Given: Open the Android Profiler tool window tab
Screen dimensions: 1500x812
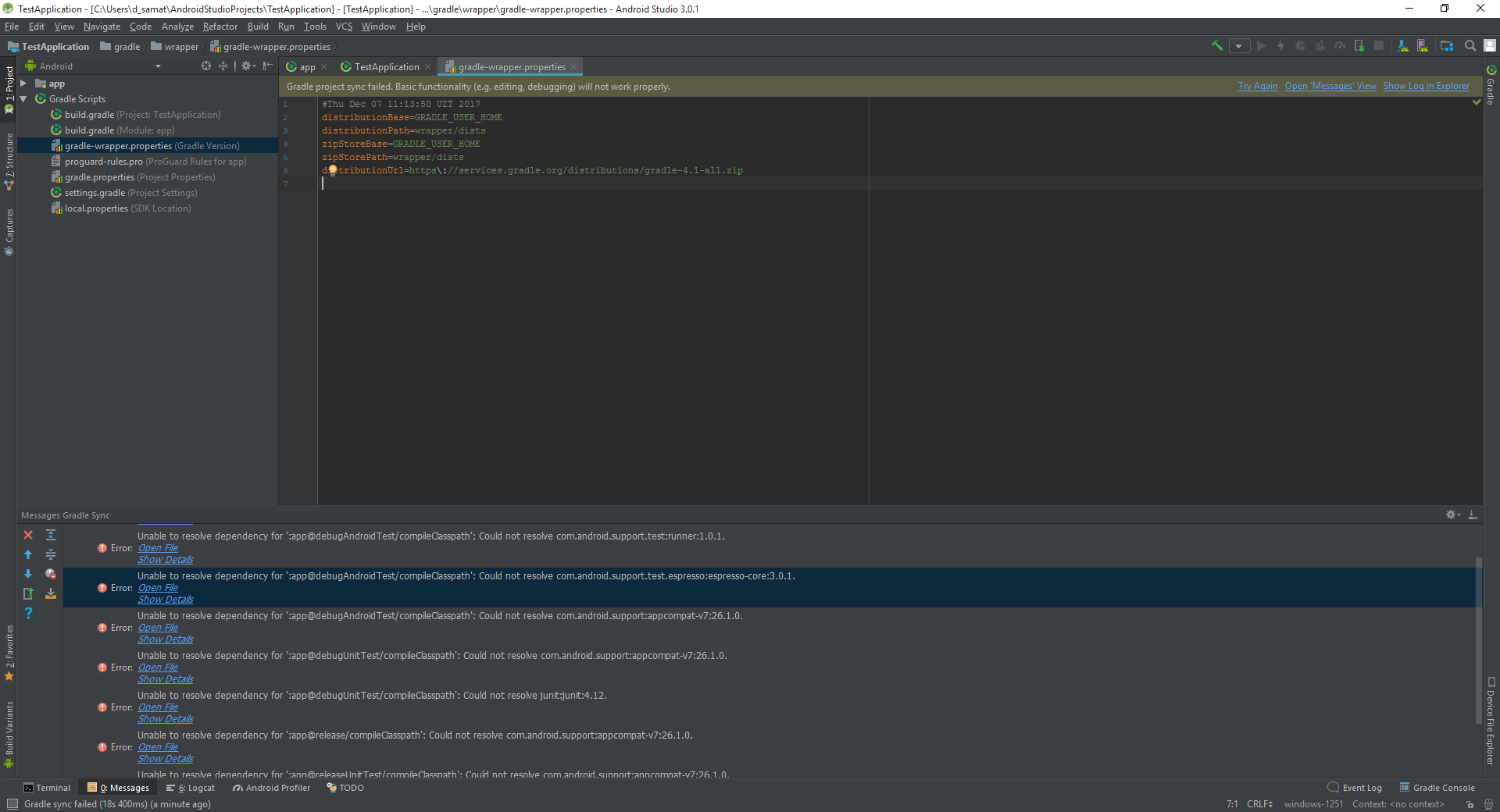Looking at the screenshot, I should point(271,788).
